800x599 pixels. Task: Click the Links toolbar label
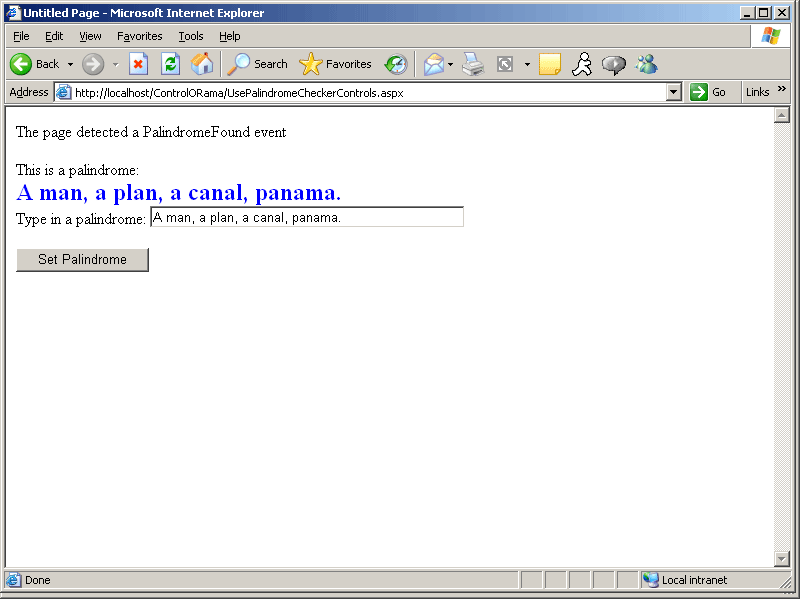coord(757,92)
